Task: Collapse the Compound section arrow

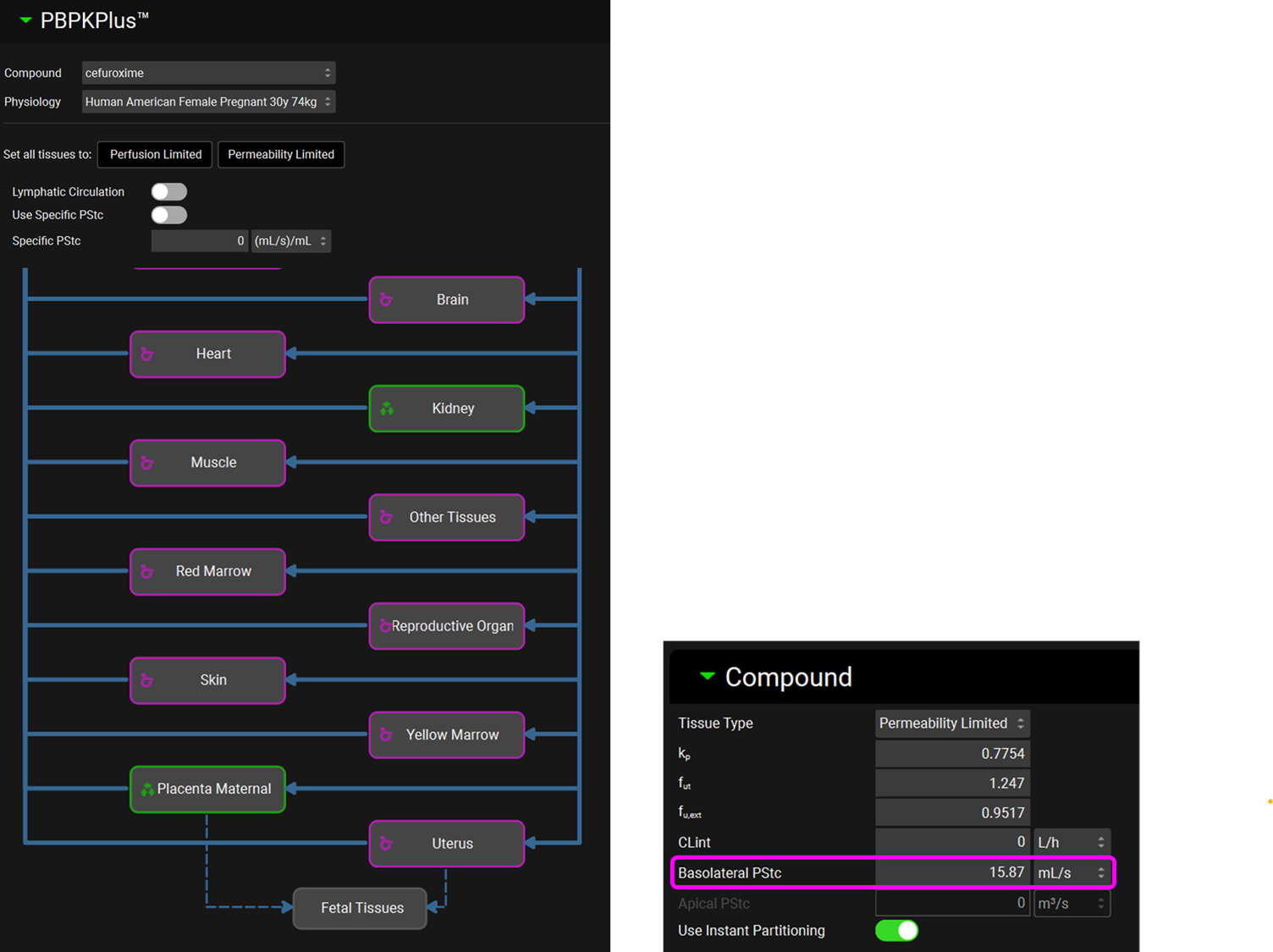Action: (708, 676)
